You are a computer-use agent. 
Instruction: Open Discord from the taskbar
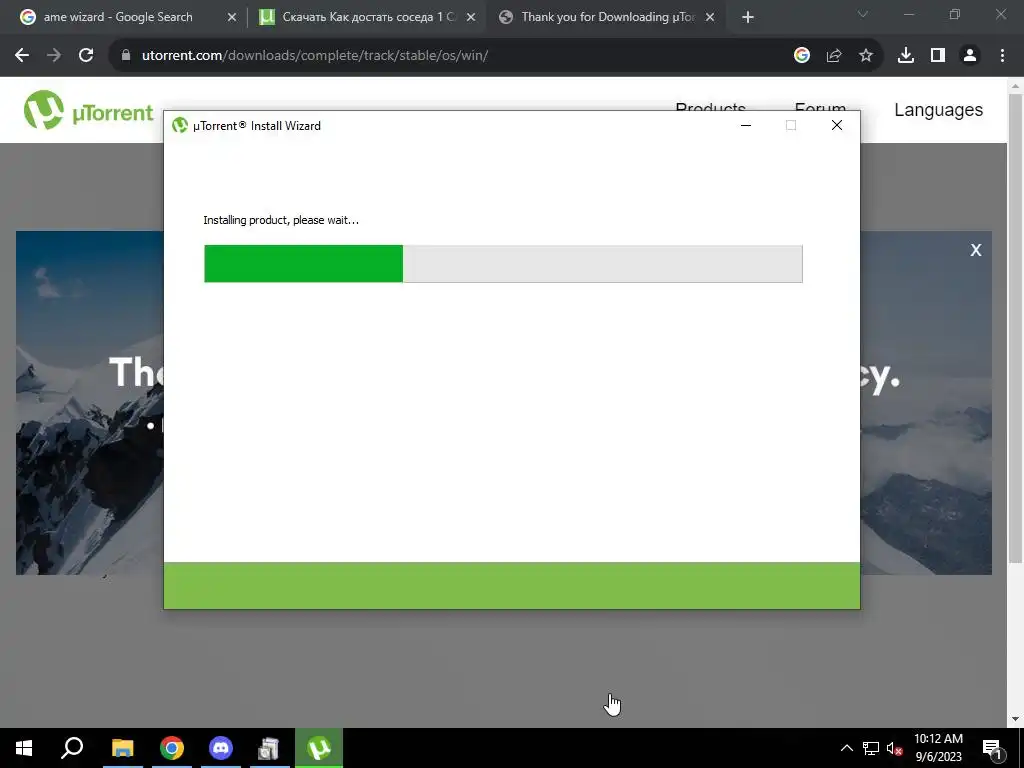[221, 748]
